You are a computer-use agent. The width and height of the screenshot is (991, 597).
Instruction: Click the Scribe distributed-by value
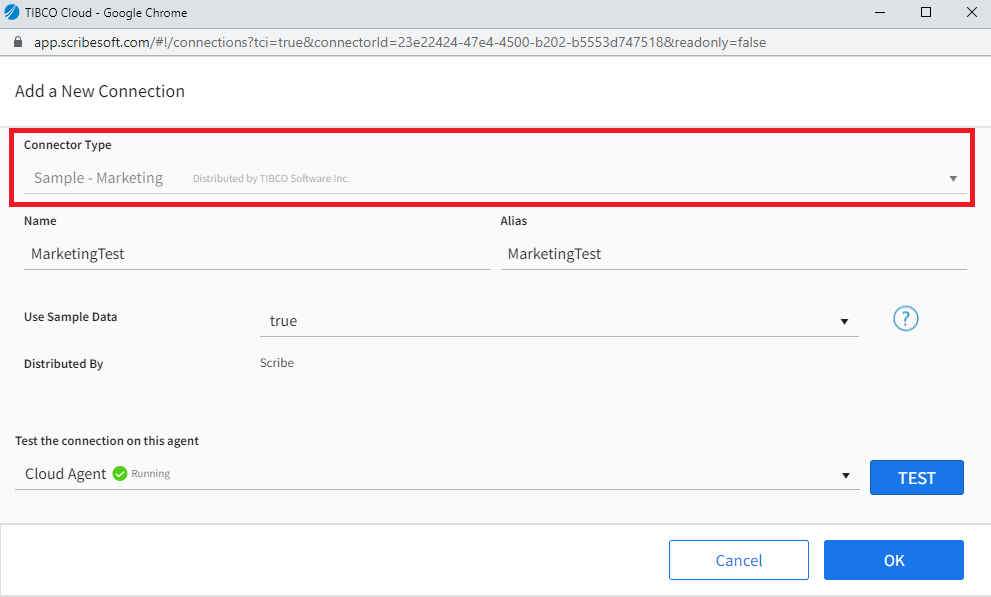pos(277,363)
